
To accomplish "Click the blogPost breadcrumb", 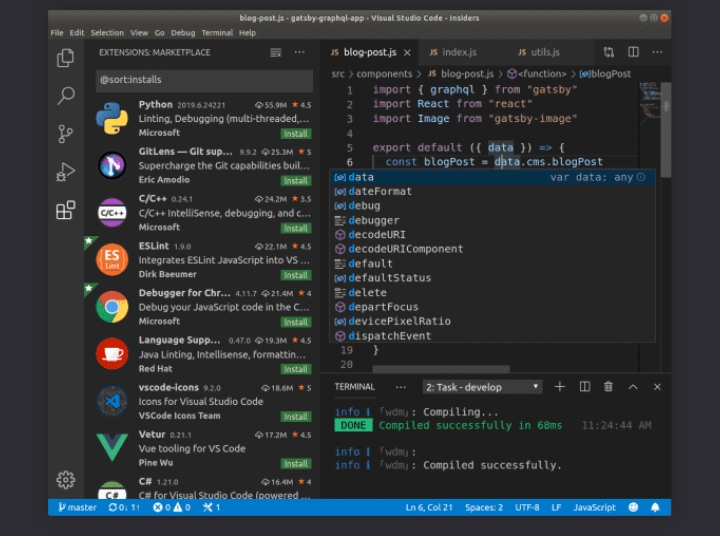I will click(605, 74).
